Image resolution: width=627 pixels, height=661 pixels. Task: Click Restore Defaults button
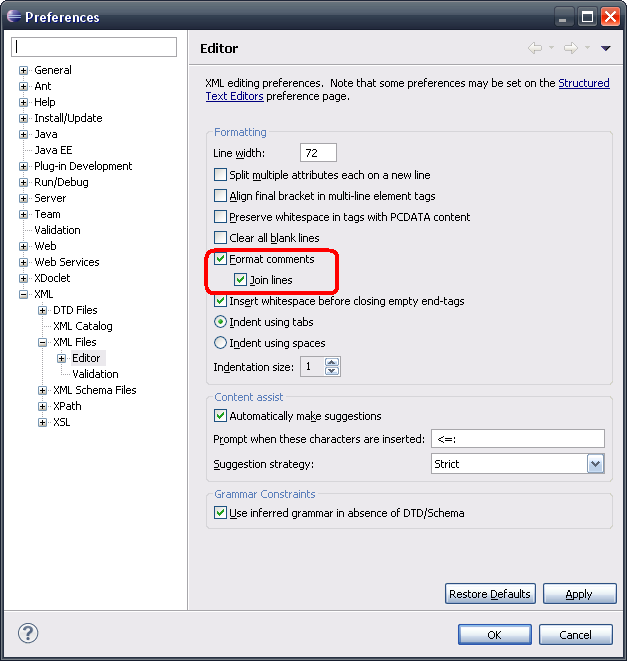(490, 594)
